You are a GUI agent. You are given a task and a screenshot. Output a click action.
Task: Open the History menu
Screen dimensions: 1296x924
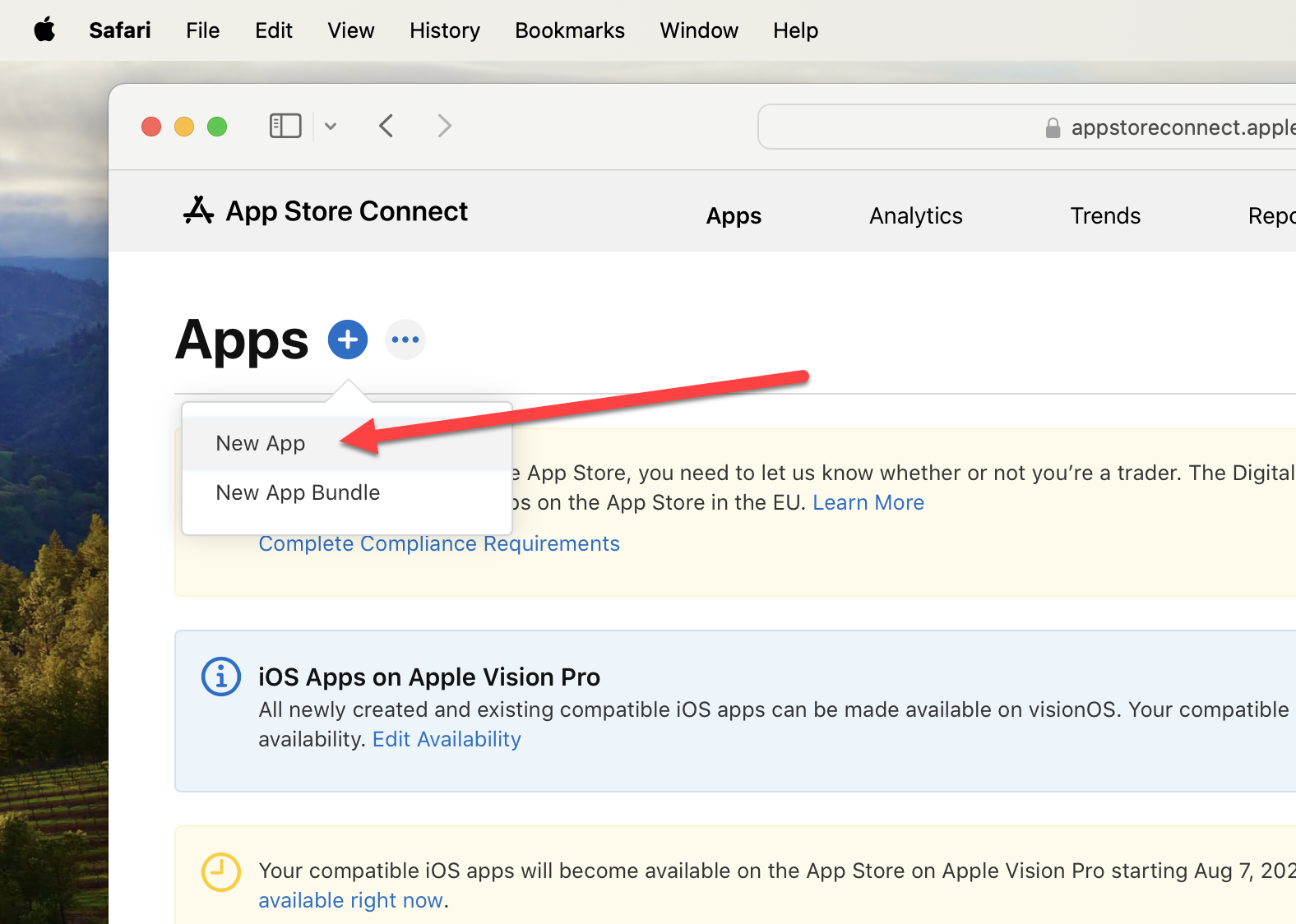pos(445,30)
